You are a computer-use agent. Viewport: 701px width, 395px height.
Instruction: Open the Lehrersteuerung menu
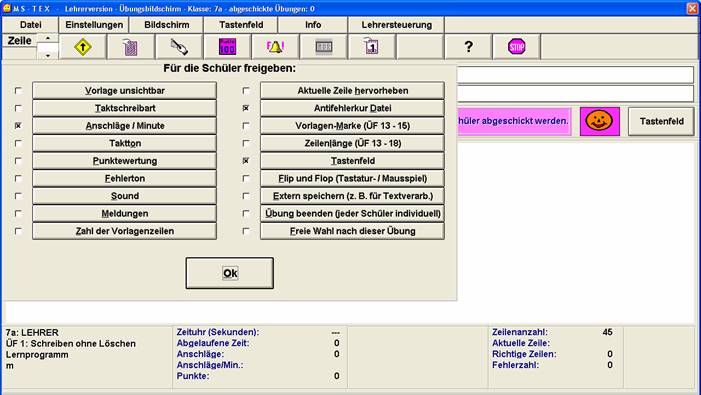(x=397, y=25)
